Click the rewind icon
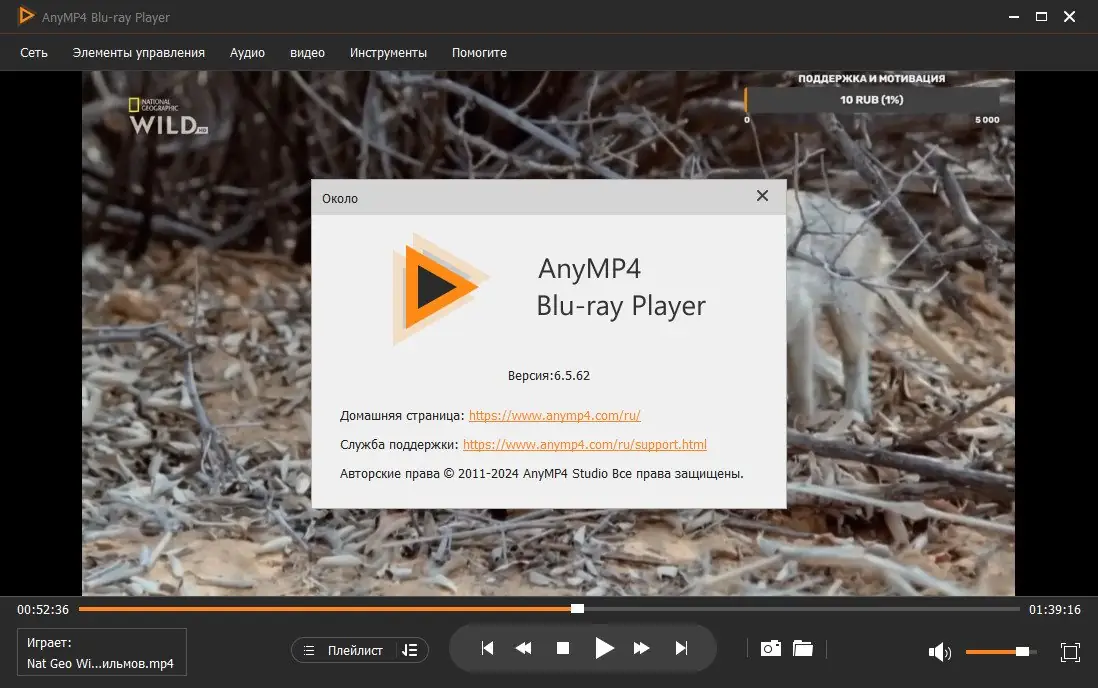The image size is (1098, 688). (x=524, y=648)
